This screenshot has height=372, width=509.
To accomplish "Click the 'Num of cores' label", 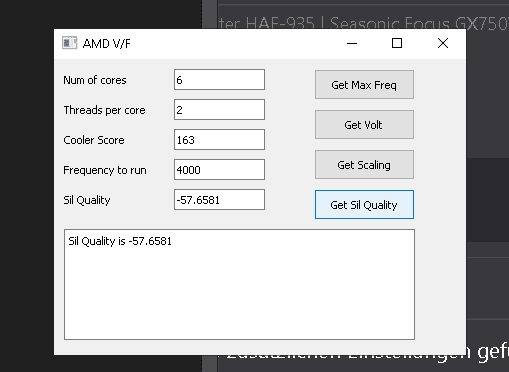I will click(95, 80).
